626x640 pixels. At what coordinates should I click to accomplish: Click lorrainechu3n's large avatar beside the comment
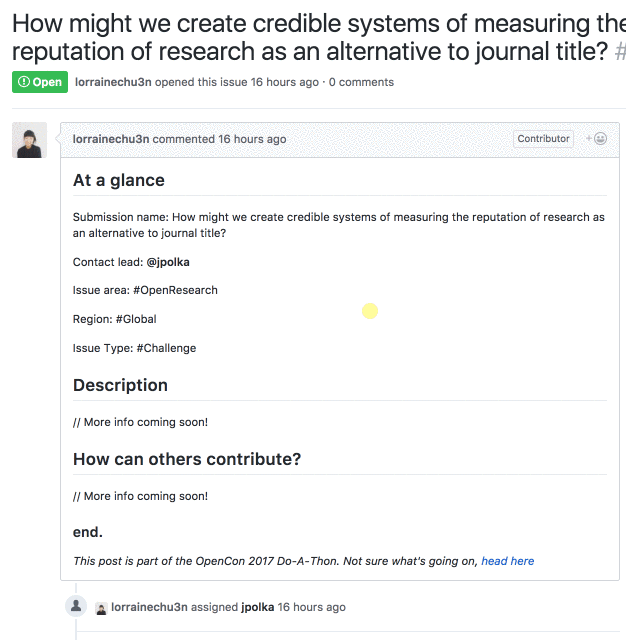(29, 140)
